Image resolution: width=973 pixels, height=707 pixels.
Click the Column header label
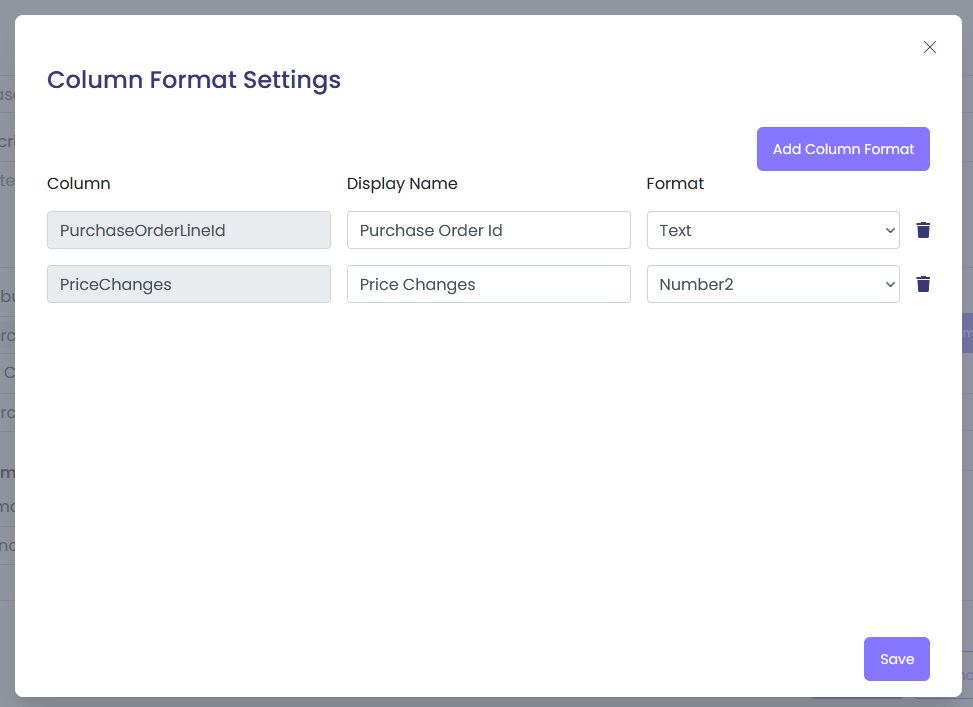tap(79, 183)
